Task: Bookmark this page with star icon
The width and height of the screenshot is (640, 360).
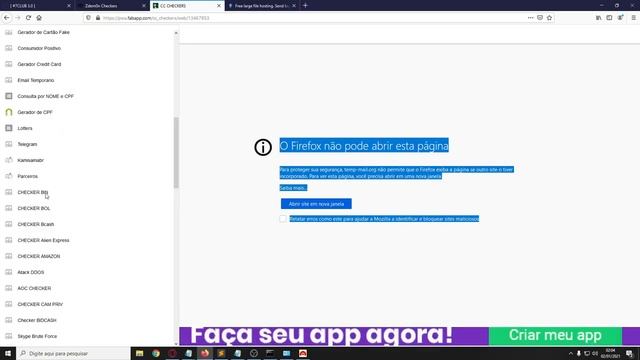Action: point(549,18)
